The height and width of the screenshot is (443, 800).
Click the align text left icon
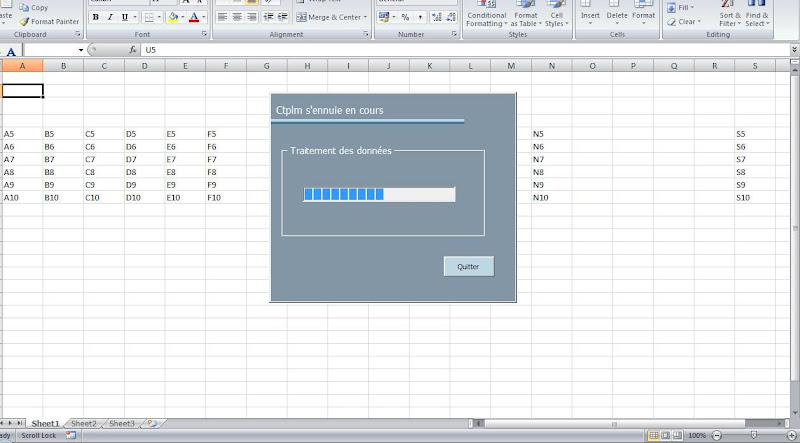click(223, 17)
